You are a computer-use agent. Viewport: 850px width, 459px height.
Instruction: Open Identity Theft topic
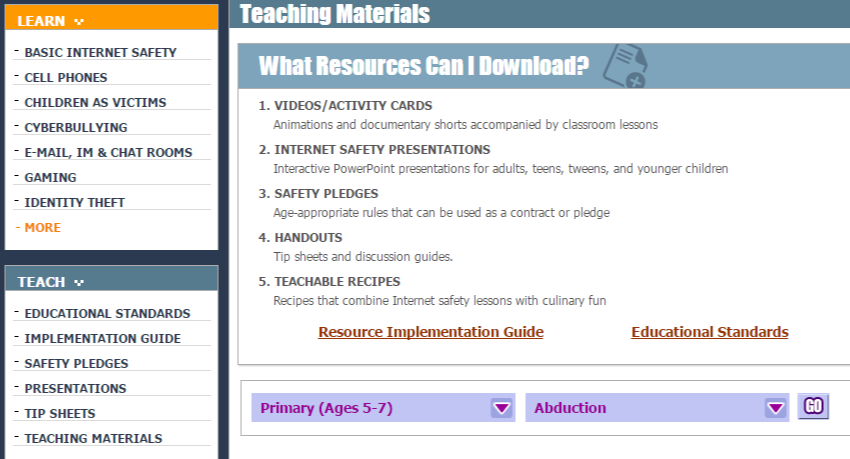74,202
